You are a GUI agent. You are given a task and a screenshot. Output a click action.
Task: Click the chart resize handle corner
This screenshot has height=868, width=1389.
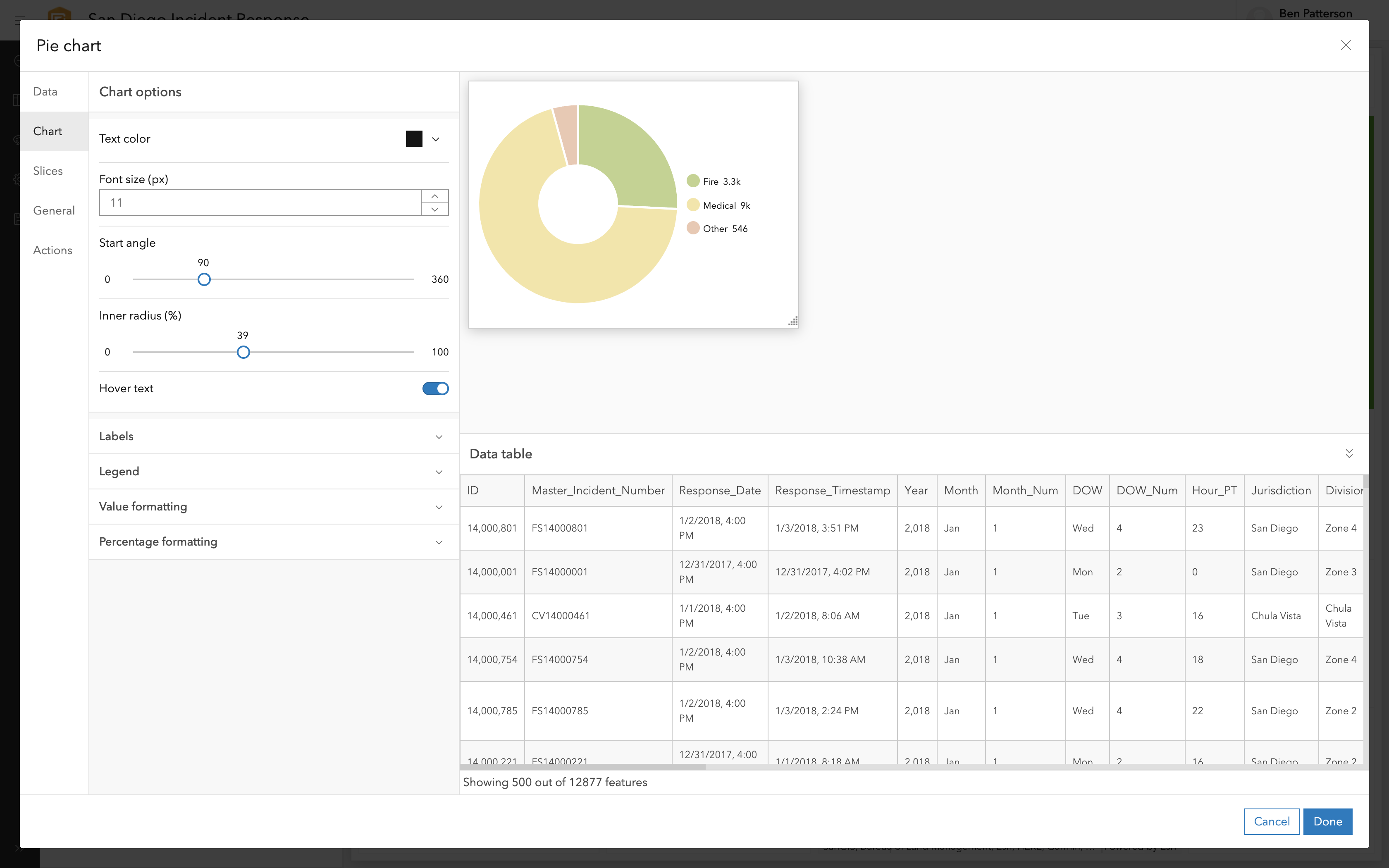792,322
